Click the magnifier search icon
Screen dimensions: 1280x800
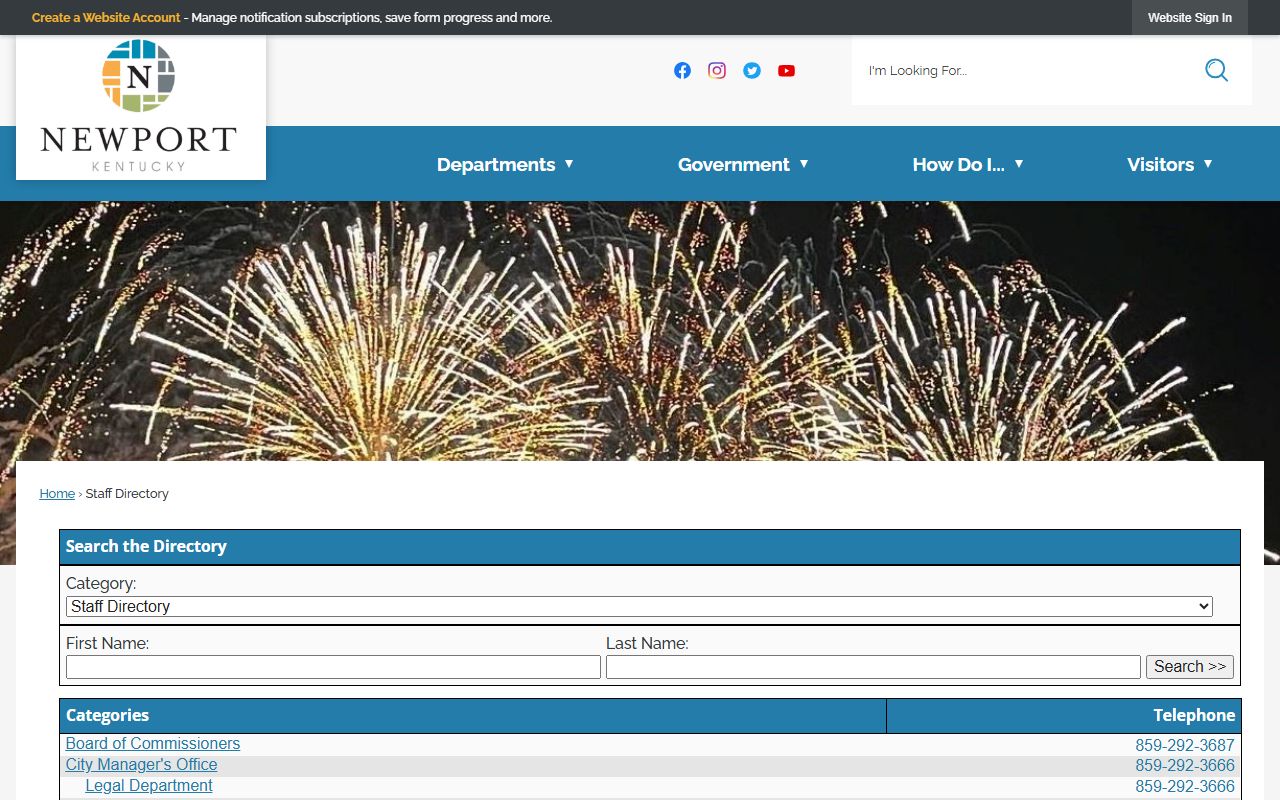1216,70
